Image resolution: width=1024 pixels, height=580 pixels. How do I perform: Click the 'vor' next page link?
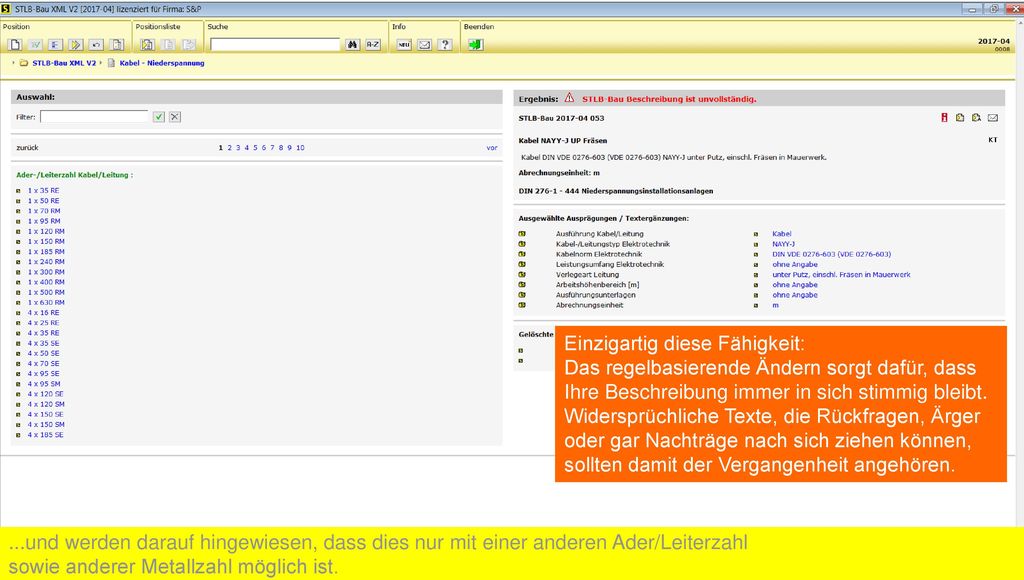pos(492,148)
